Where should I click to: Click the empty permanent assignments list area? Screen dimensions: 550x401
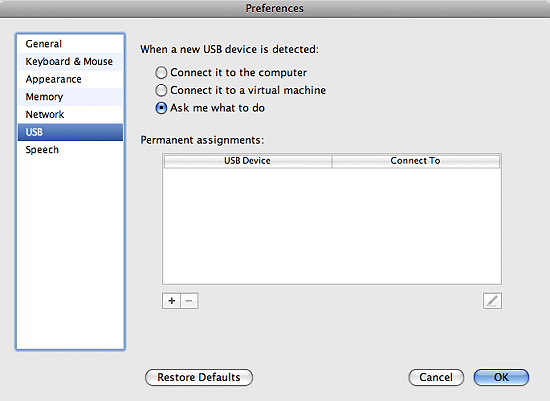(332, 226)
